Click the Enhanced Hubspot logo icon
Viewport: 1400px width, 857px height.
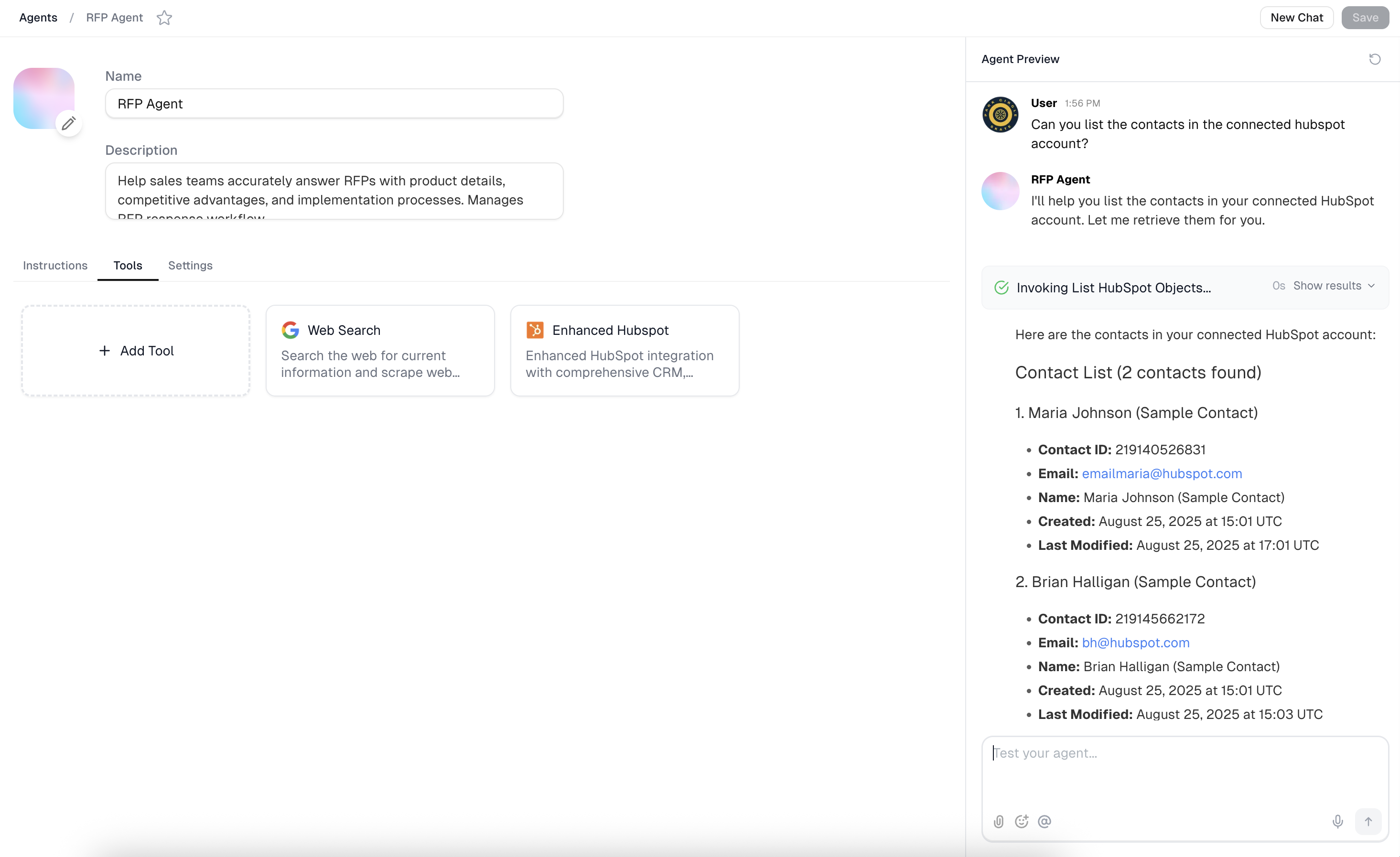535,330
